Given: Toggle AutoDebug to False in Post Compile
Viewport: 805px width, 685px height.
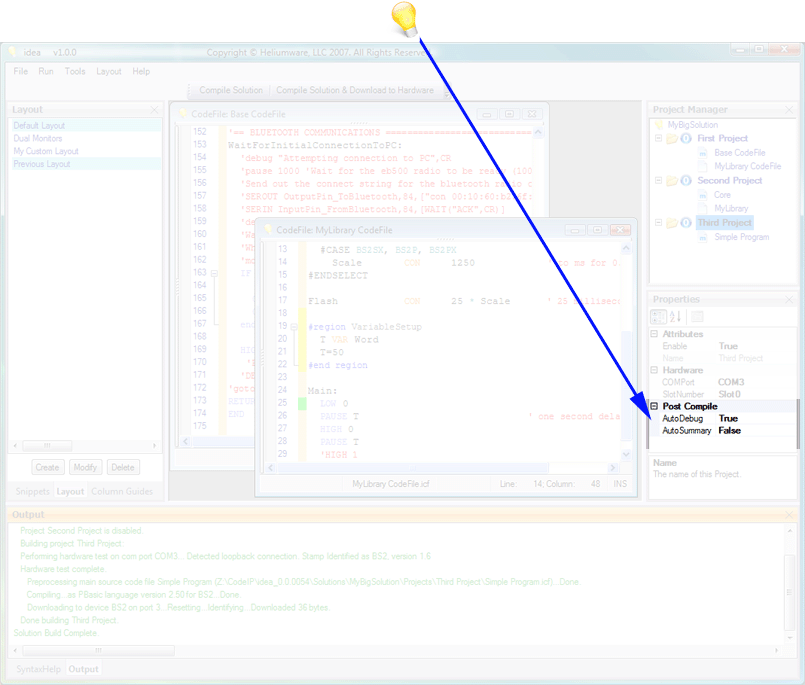Looking at the screenshot, I should pos(728,418).
